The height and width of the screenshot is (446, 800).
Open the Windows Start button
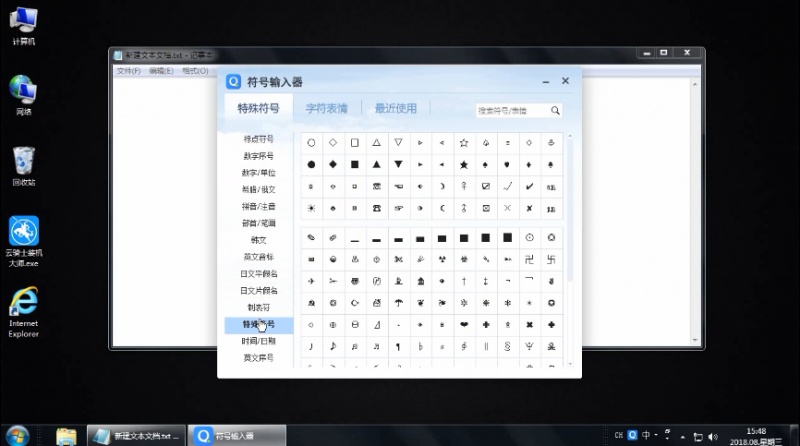pos(17,436)
